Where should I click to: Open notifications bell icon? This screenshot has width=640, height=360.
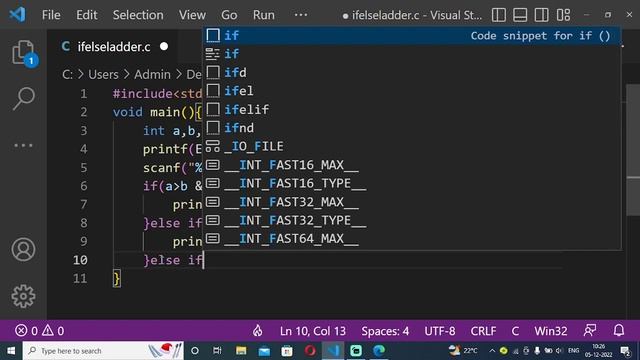tap(619, 331)
